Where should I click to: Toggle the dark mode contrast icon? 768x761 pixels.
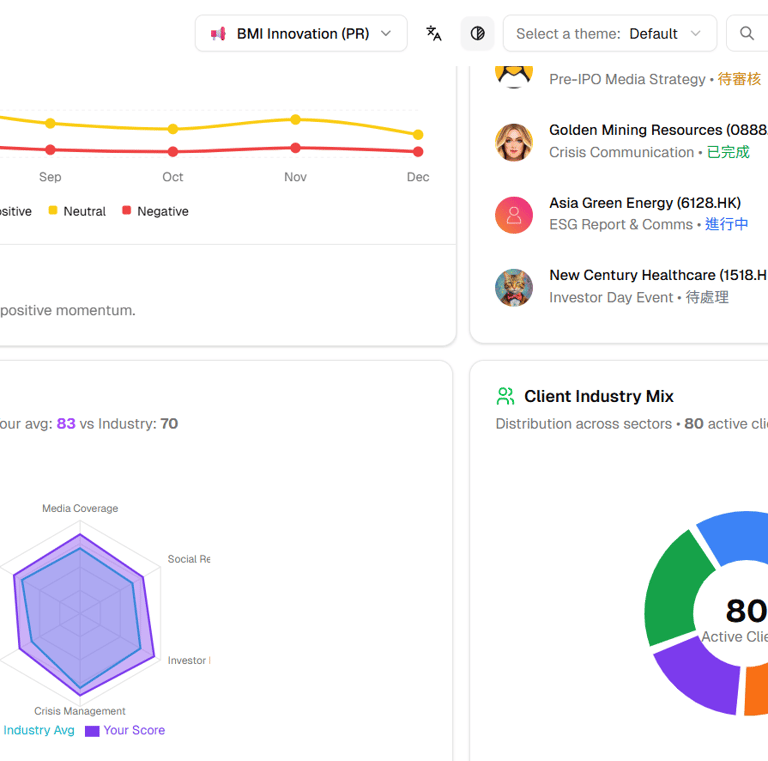(x=477, y=33)
